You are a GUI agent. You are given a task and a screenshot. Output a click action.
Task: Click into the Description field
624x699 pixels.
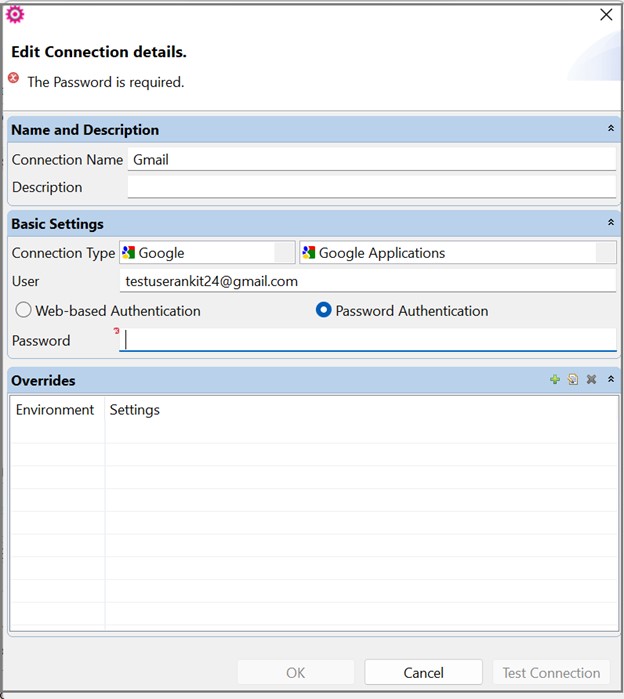(372, 187)
